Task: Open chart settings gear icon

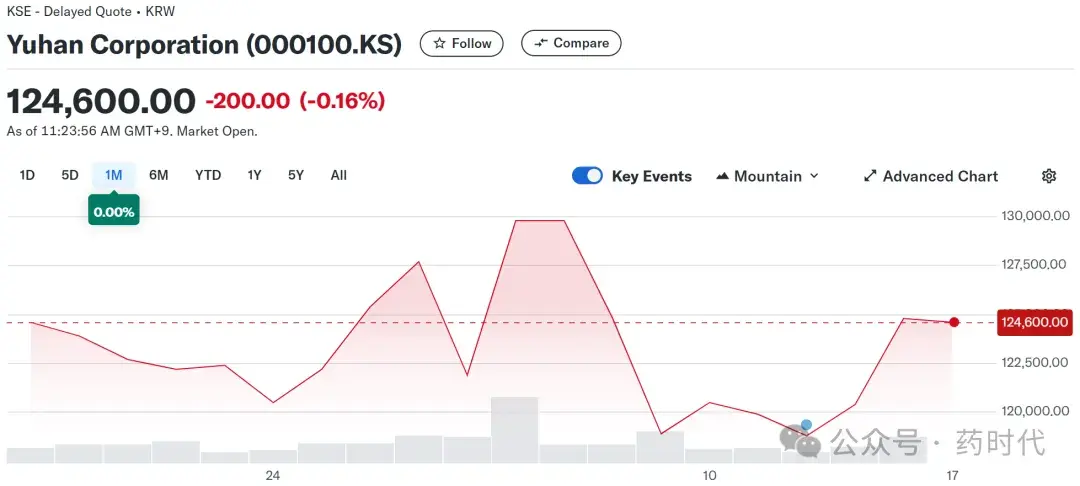Action: (1049, 176)
